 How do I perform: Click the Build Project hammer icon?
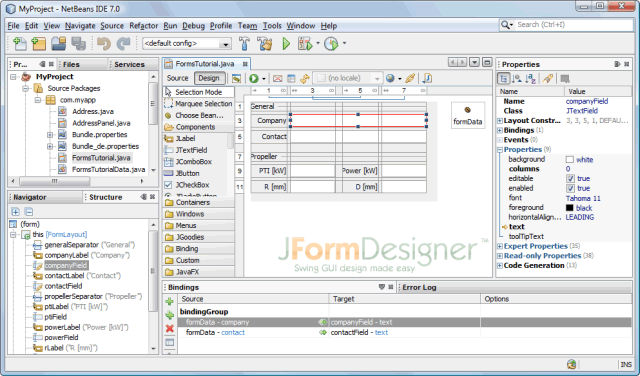244,43
